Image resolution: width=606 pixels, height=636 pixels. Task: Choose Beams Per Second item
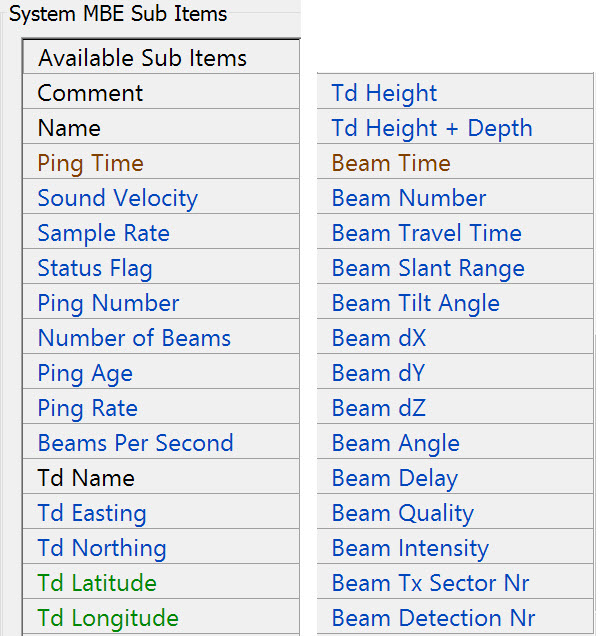pos(136,443)
